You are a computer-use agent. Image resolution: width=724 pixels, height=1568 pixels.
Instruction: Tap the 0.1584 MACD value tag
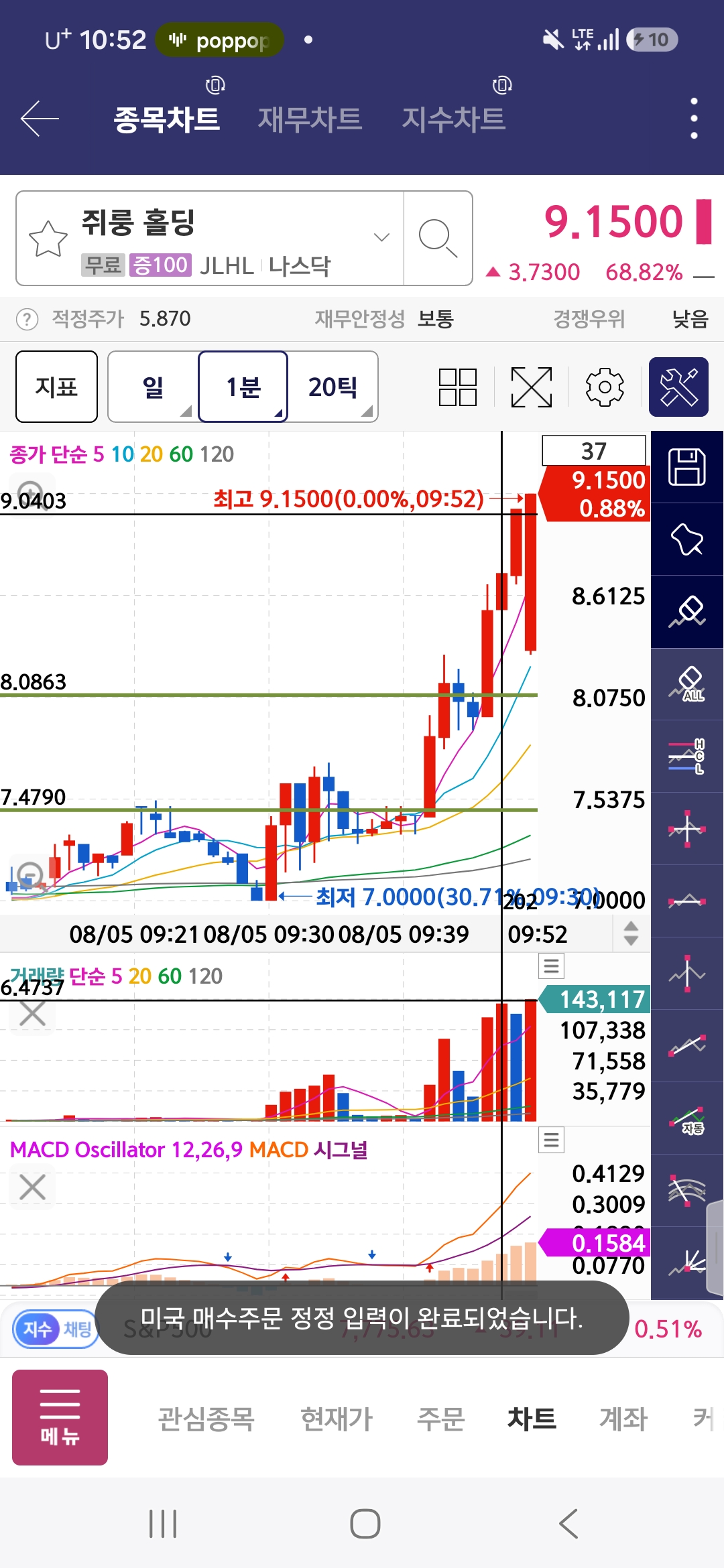[595, 1243]
